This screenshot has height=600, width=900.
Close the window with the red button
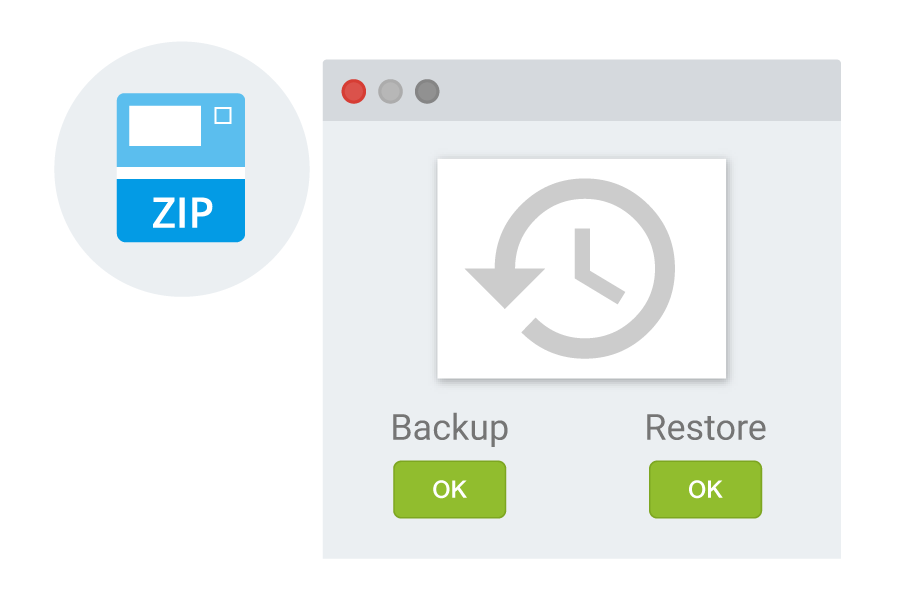pos(354,91)
